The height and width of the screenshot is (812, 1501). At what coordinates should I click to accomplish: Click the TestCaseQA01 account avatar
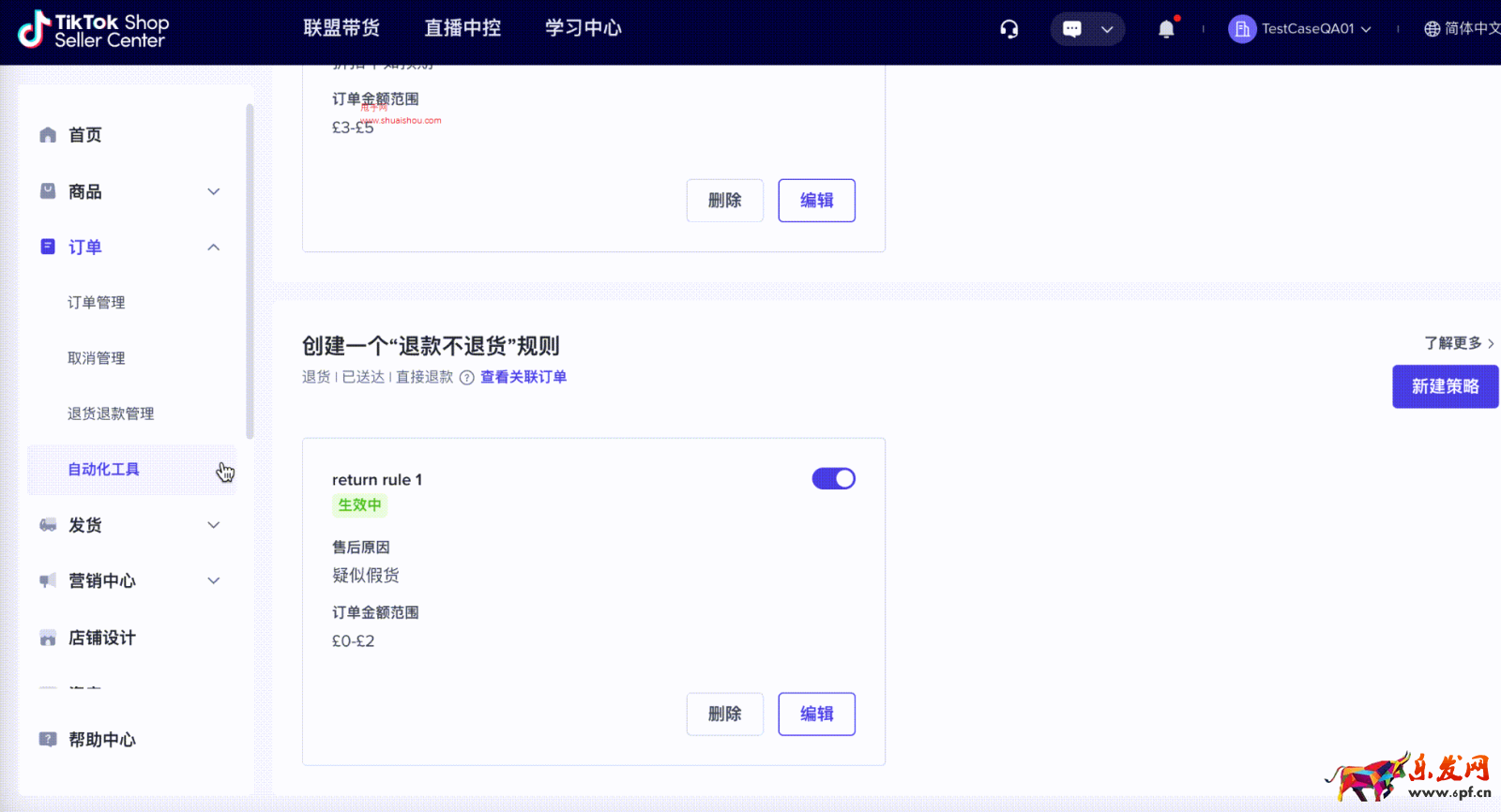pyautogui.click(x=1242, y=29)
